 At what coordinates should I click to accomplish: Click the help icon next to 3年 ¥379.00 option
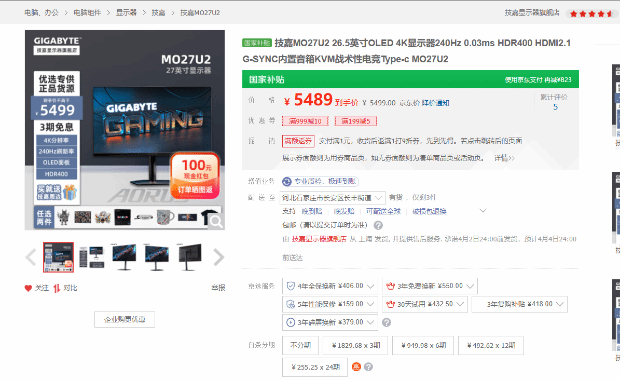386,322
